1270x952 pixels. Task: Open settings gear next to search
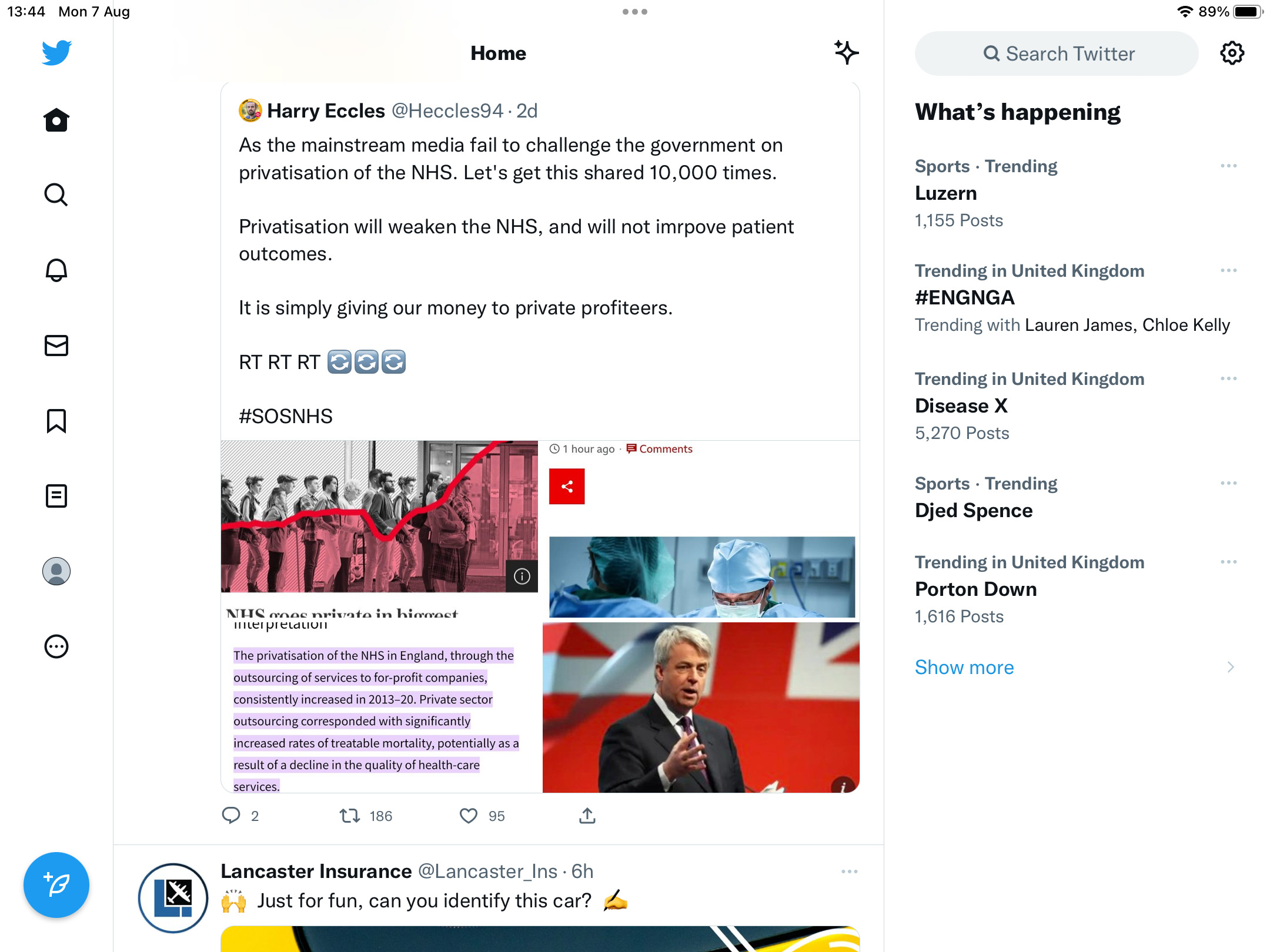[x=1232, y=53]
